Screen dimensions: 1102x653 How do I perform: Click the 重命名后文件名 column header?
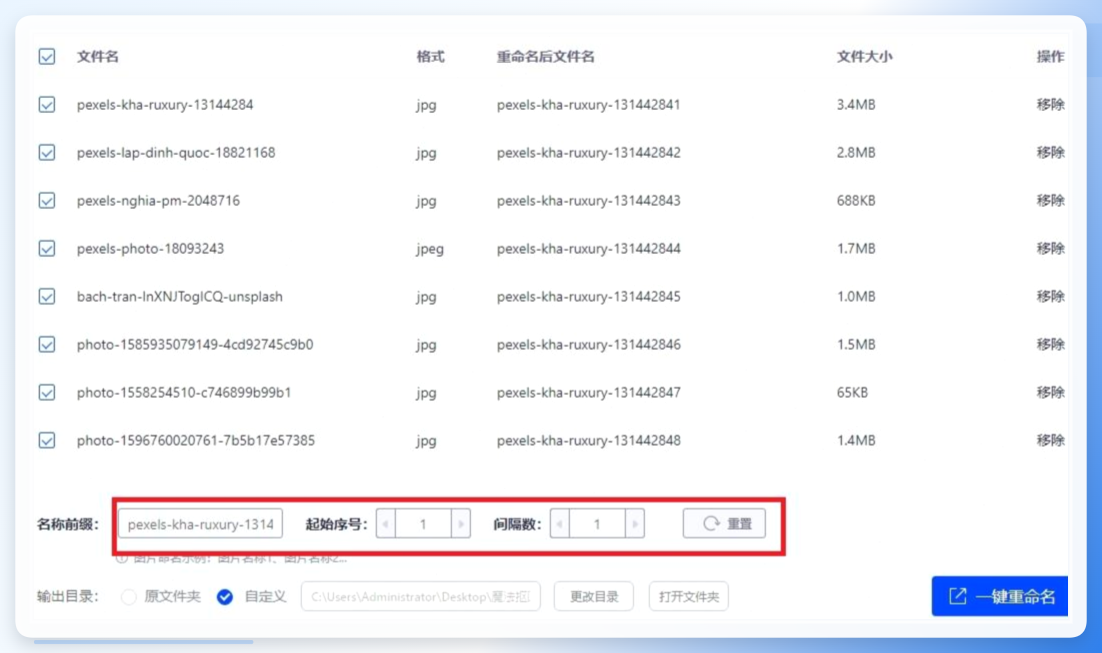pyautogui.click(x=545, y=56)
